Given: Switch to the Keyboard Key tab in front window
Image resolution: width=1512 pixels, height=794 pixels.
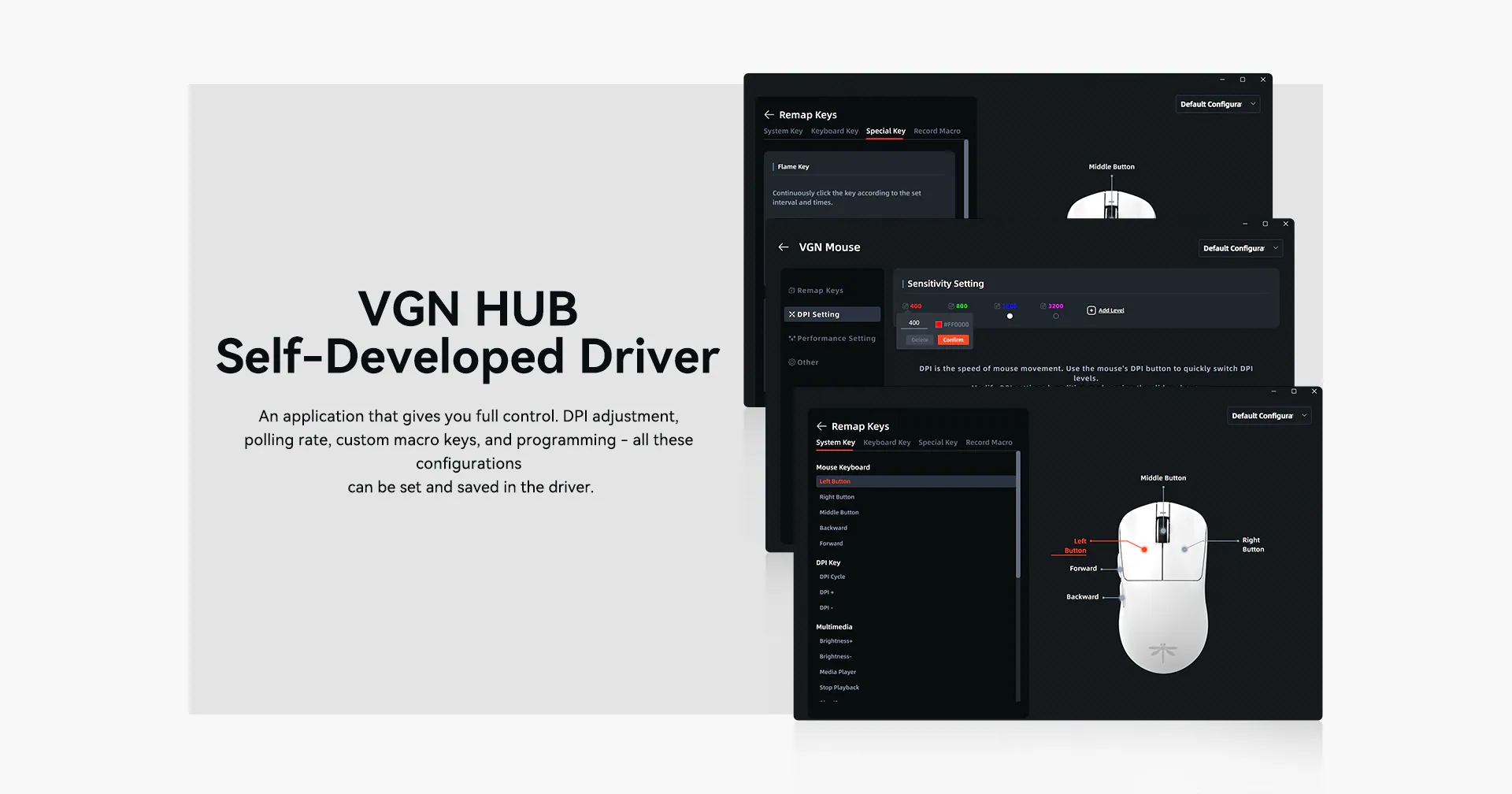Looking at the screenshot, I should [887, 443].
